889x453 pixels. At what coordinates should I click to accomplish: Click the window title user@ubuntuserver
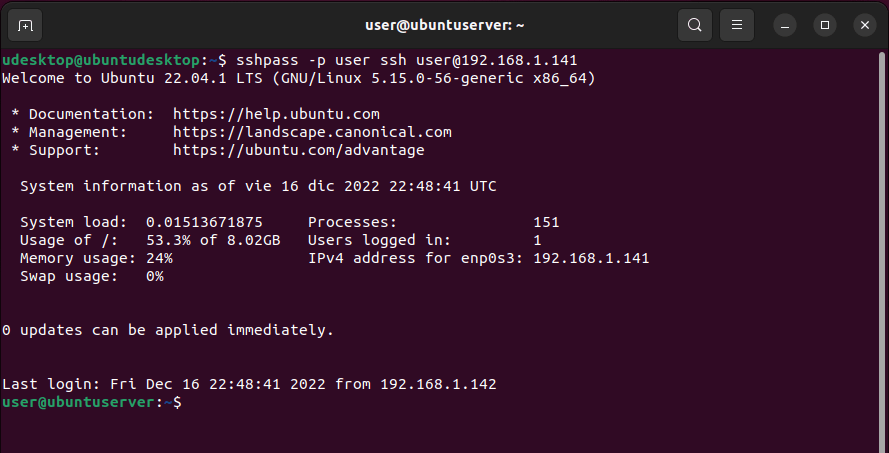click(x=444, y=24)
